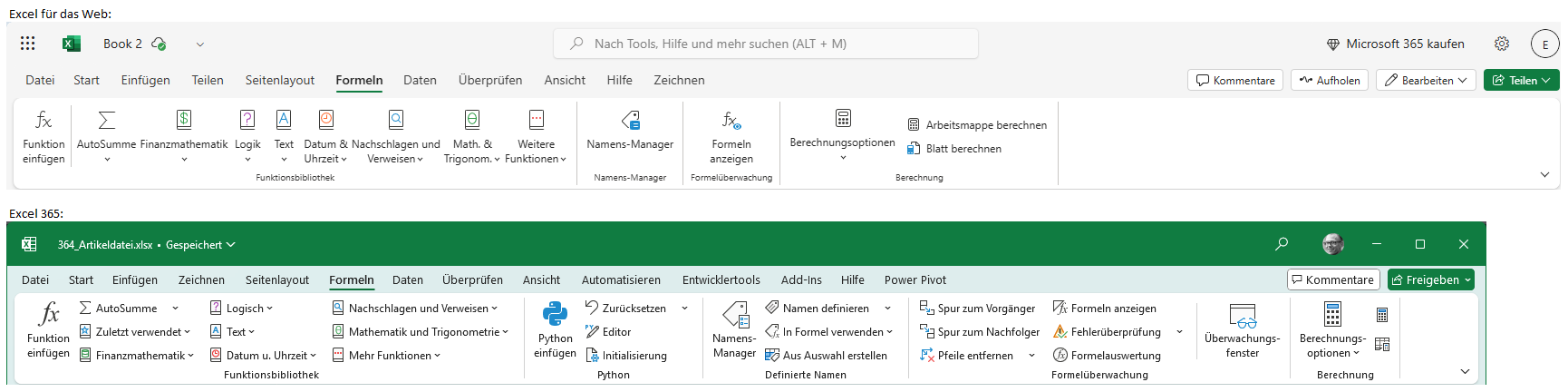
Task: Open Logisch functions in Excel 365
Action: pyautogui.click(x=241, y=309)
